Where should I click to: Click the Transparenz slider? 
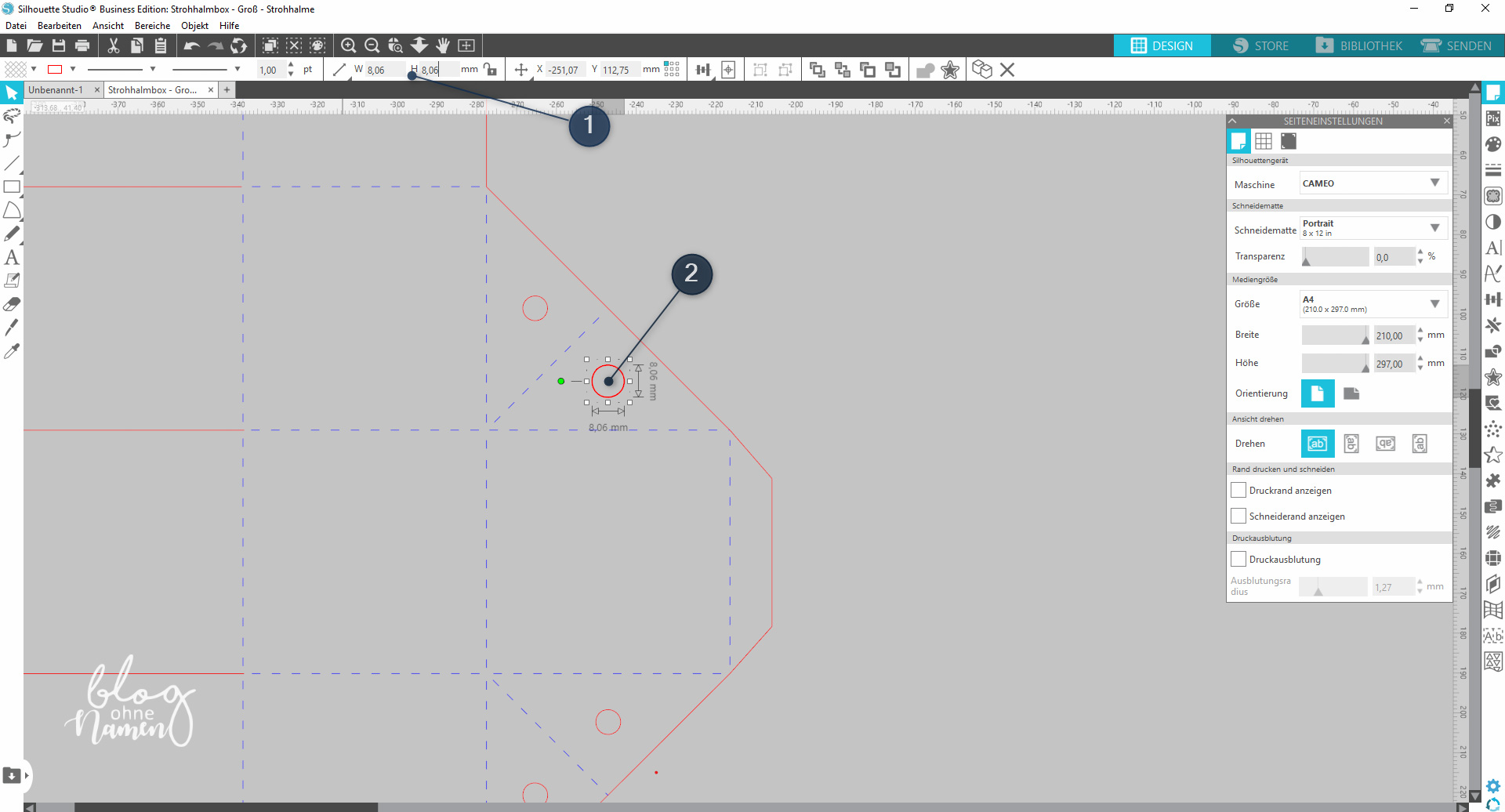[1335, 257]
